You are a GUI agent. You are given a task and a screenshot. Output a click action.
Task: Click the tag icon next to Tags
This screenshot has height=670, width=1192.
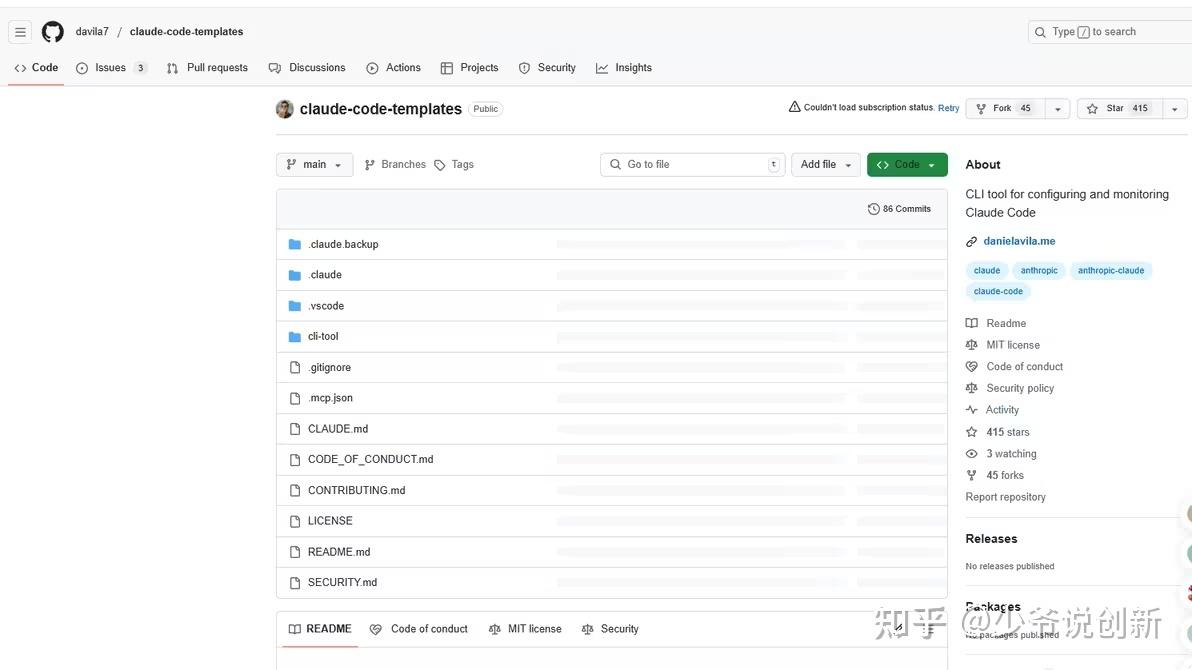[x=439, y=165]
